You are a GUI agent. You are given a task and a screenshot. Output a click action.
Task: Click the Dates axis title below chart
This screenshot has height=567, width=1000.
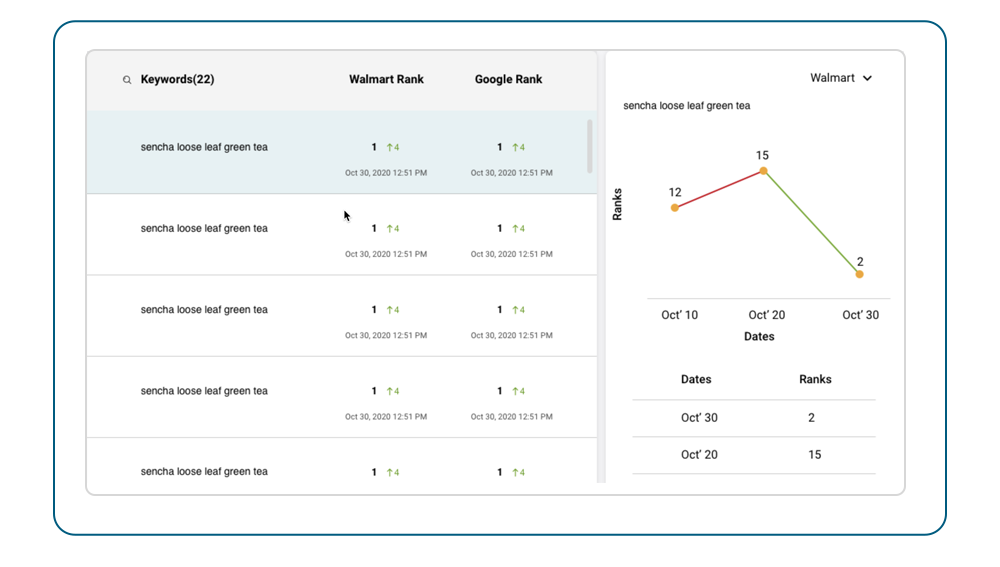click(x=759, y=337)
